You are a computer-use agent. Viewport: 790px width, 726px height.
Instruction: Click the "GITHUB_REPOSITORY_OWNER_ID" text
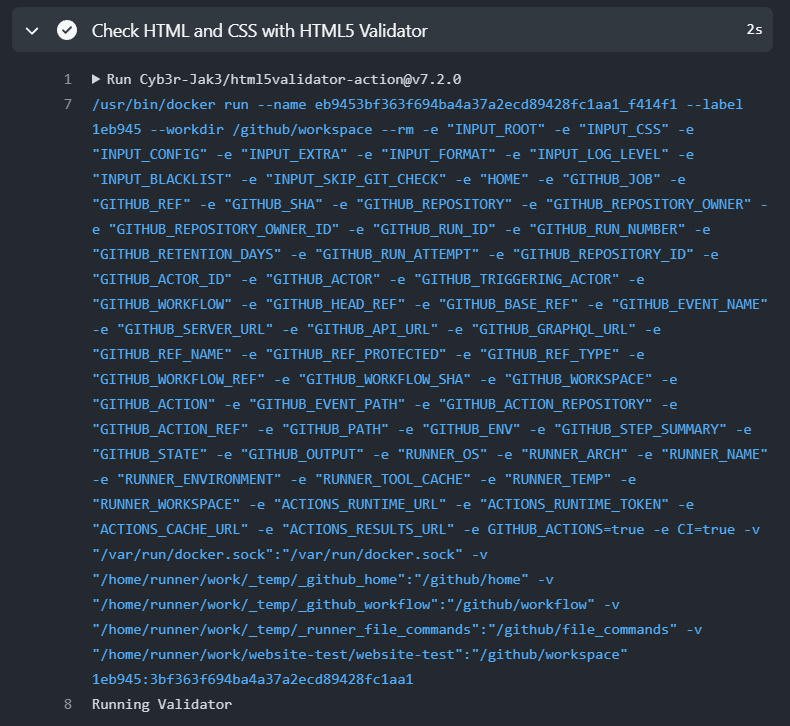tap(224, 229)
